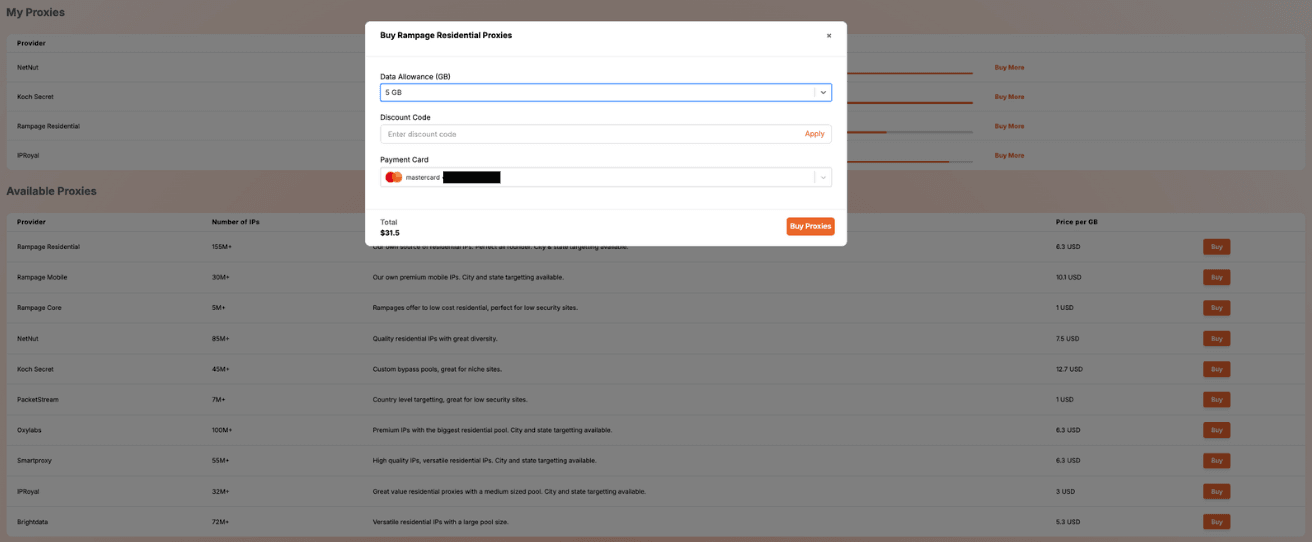Image resolution: width=1312 pixels, height=542 pixels.
Task: Click the 72M+ IP count for Brightdata
Action: coord(221,521)
